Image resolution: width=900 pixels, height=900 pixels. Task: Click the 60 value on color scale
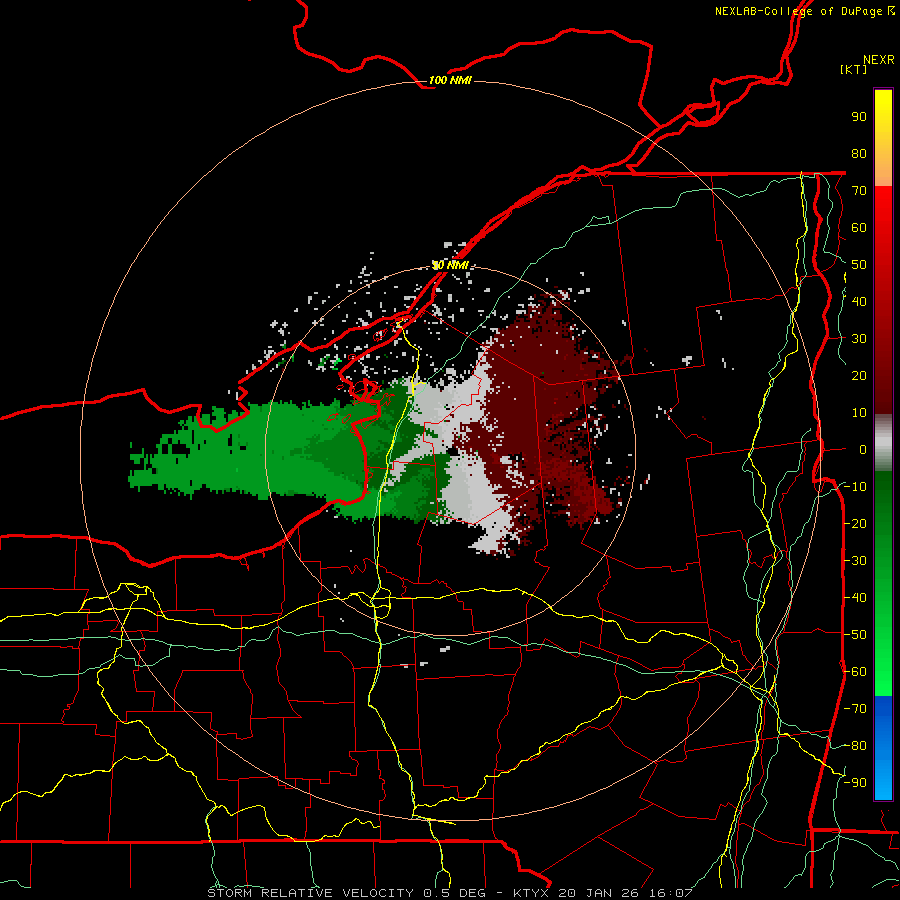pyautogui.click(x=859, y=228)
